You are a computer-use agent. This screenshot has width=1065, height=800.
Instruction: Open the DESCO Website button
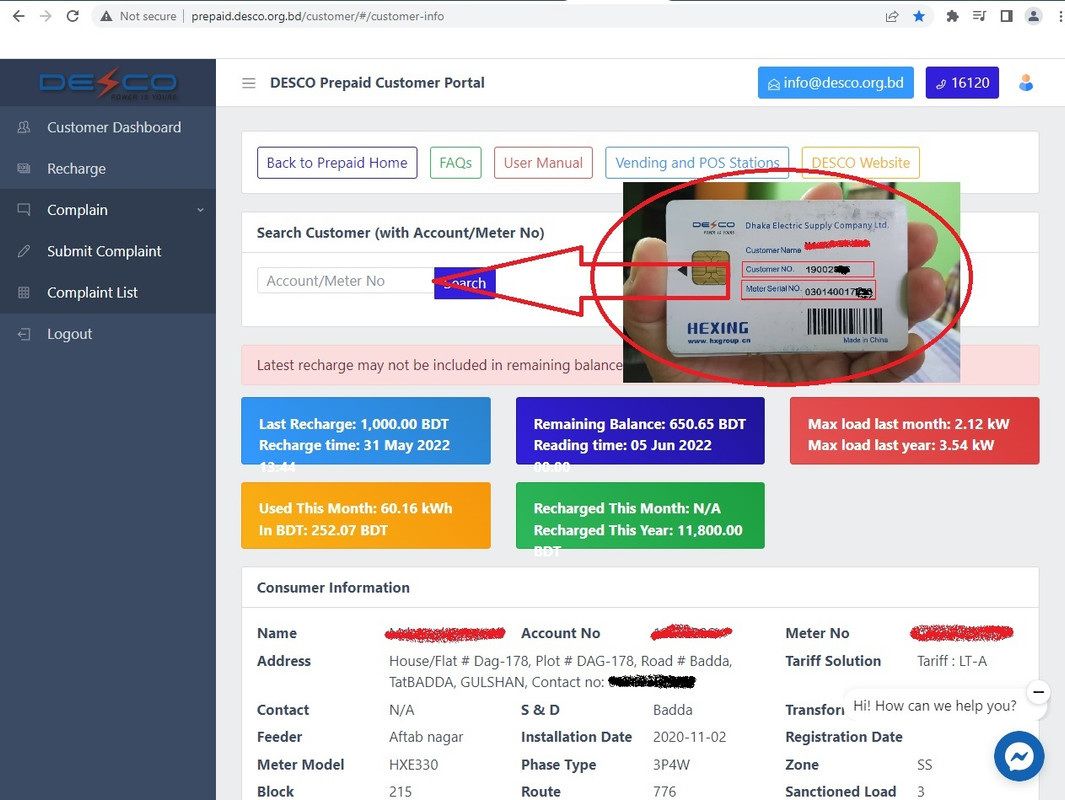[861, 163]
